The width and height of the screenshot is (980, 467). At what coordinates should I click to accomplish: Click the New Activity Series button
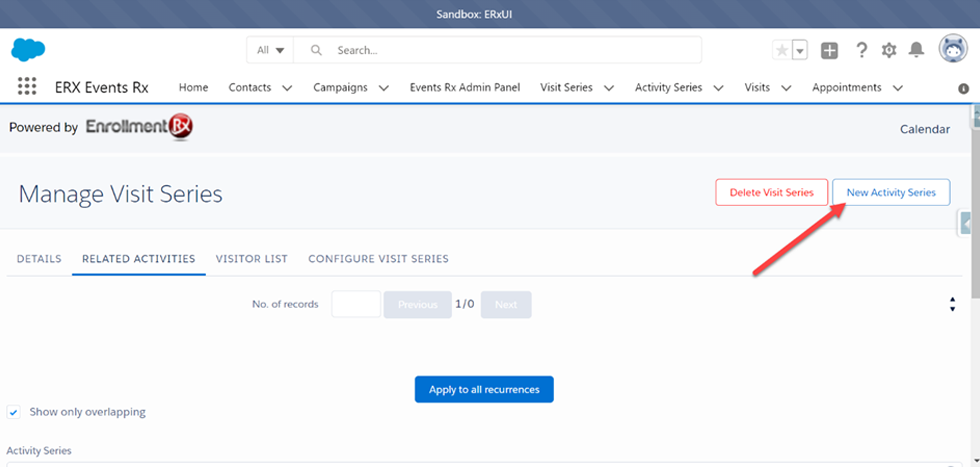890,192
